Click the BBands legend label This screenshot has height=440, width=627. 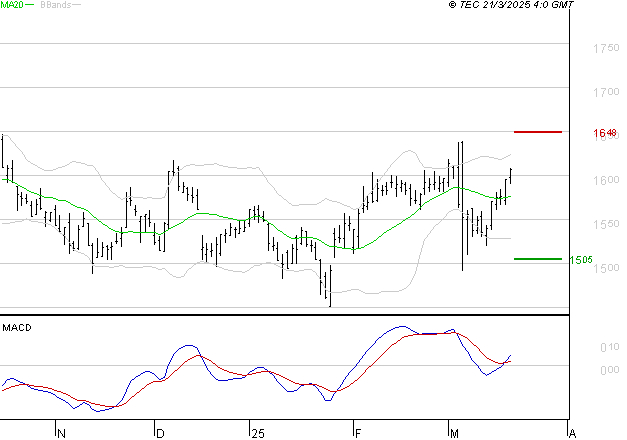coord(56,5)
